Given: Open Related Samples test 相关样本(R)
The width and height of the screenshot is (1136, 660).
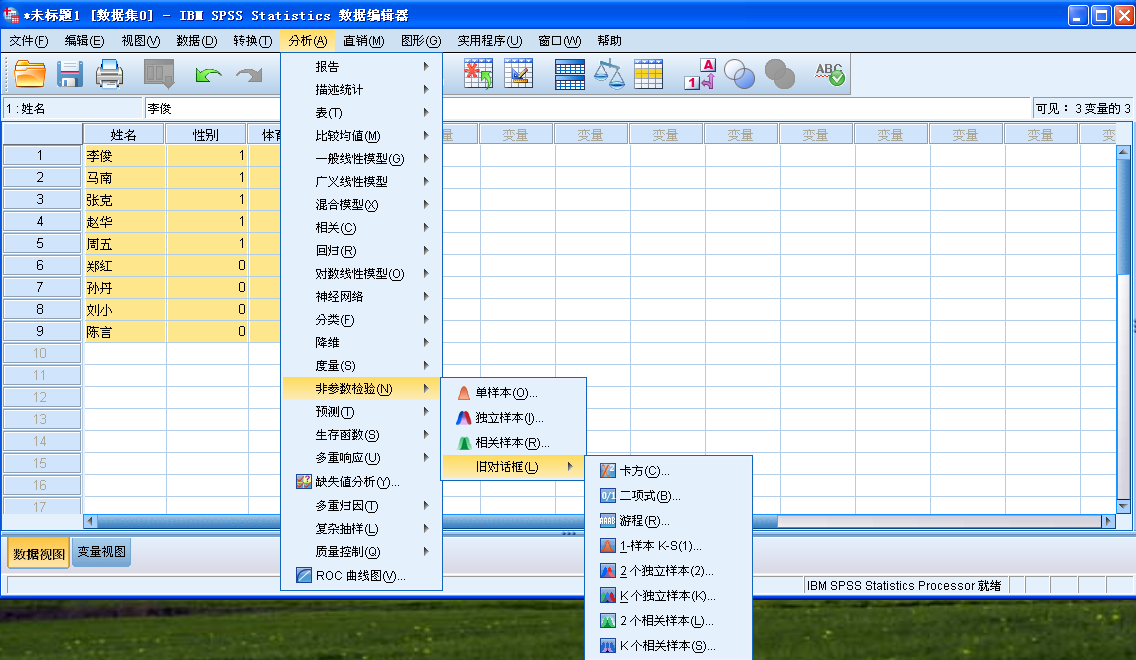Looking at the screenshot, I should 513,443.
